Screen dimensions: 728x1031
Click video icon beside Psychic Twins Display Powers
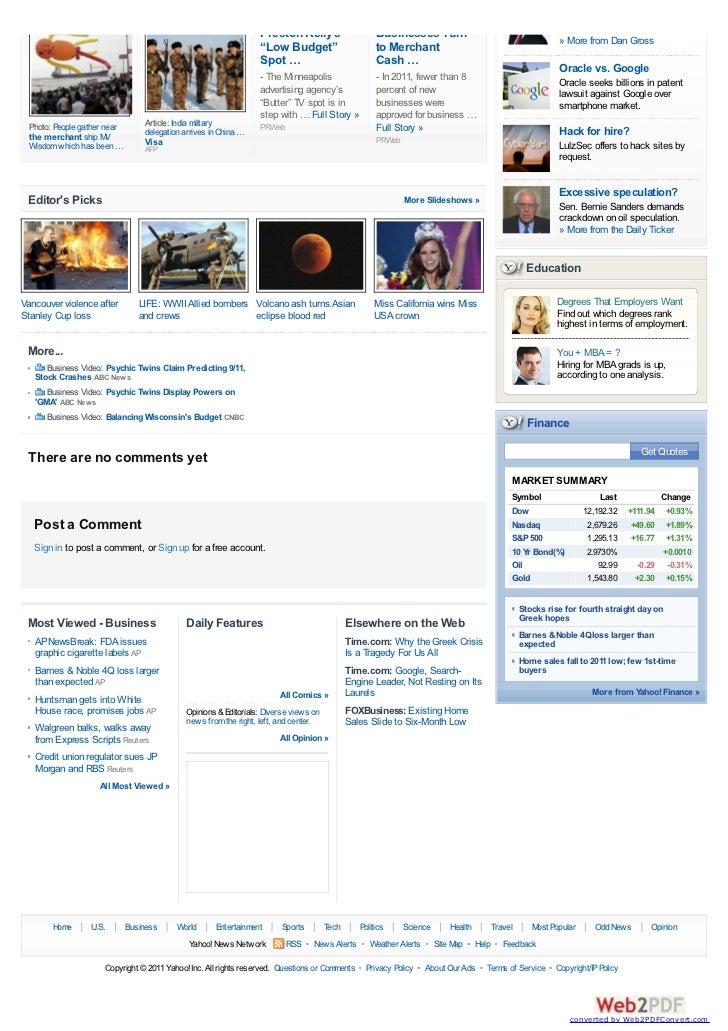point(39,392)
